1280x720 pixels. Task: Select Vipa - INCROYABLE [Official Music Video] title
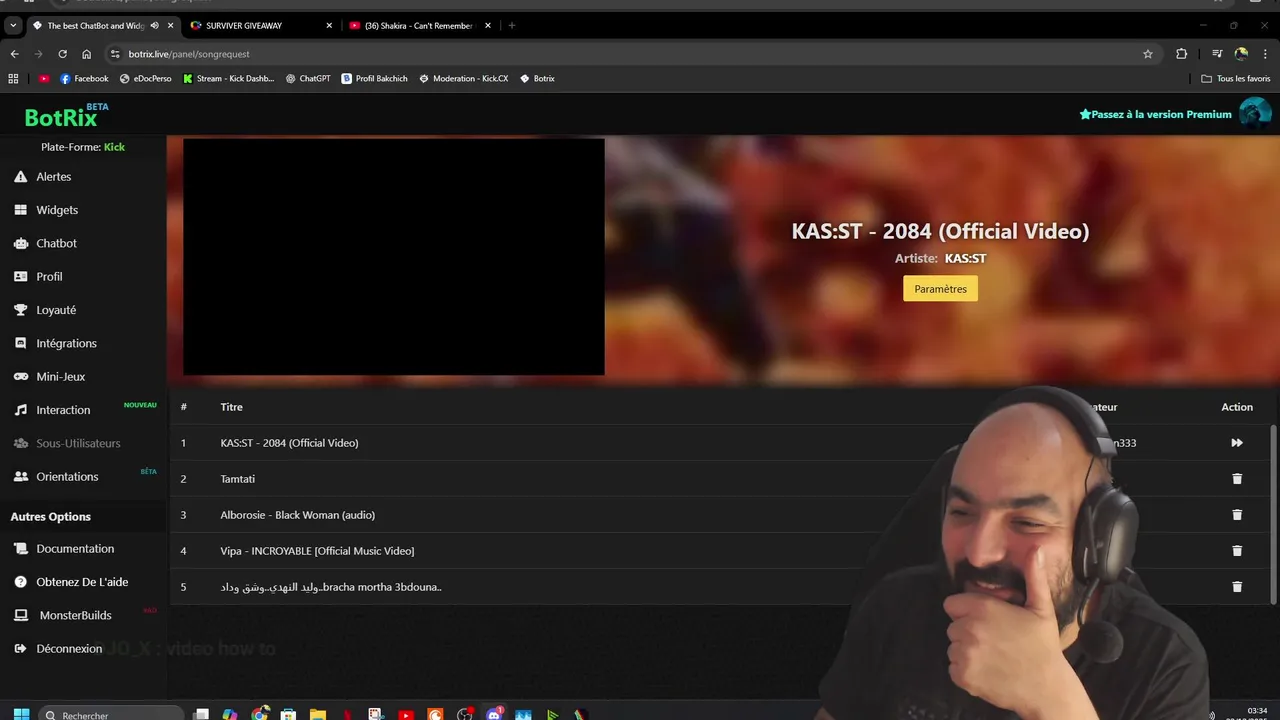(x=317, y=551)
